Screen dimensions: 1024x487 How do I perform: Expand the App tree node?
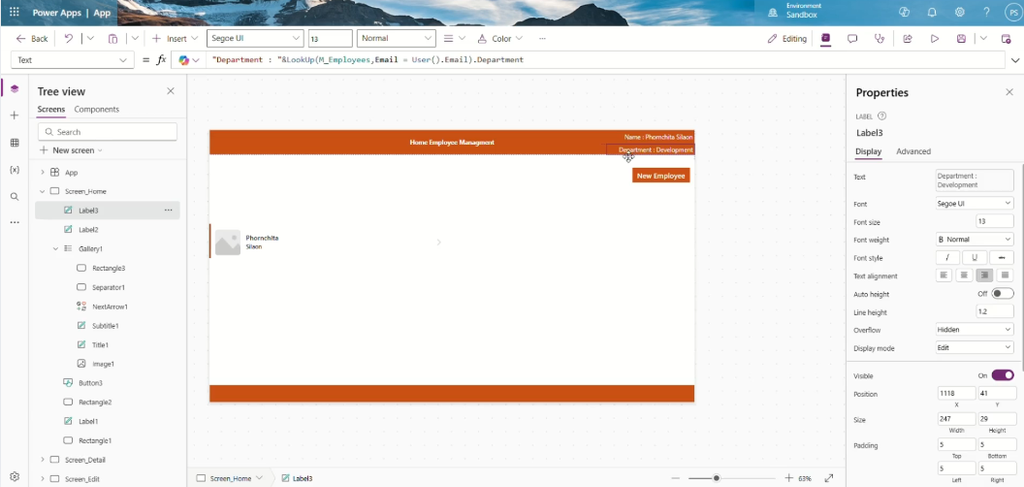click(42, 172)
